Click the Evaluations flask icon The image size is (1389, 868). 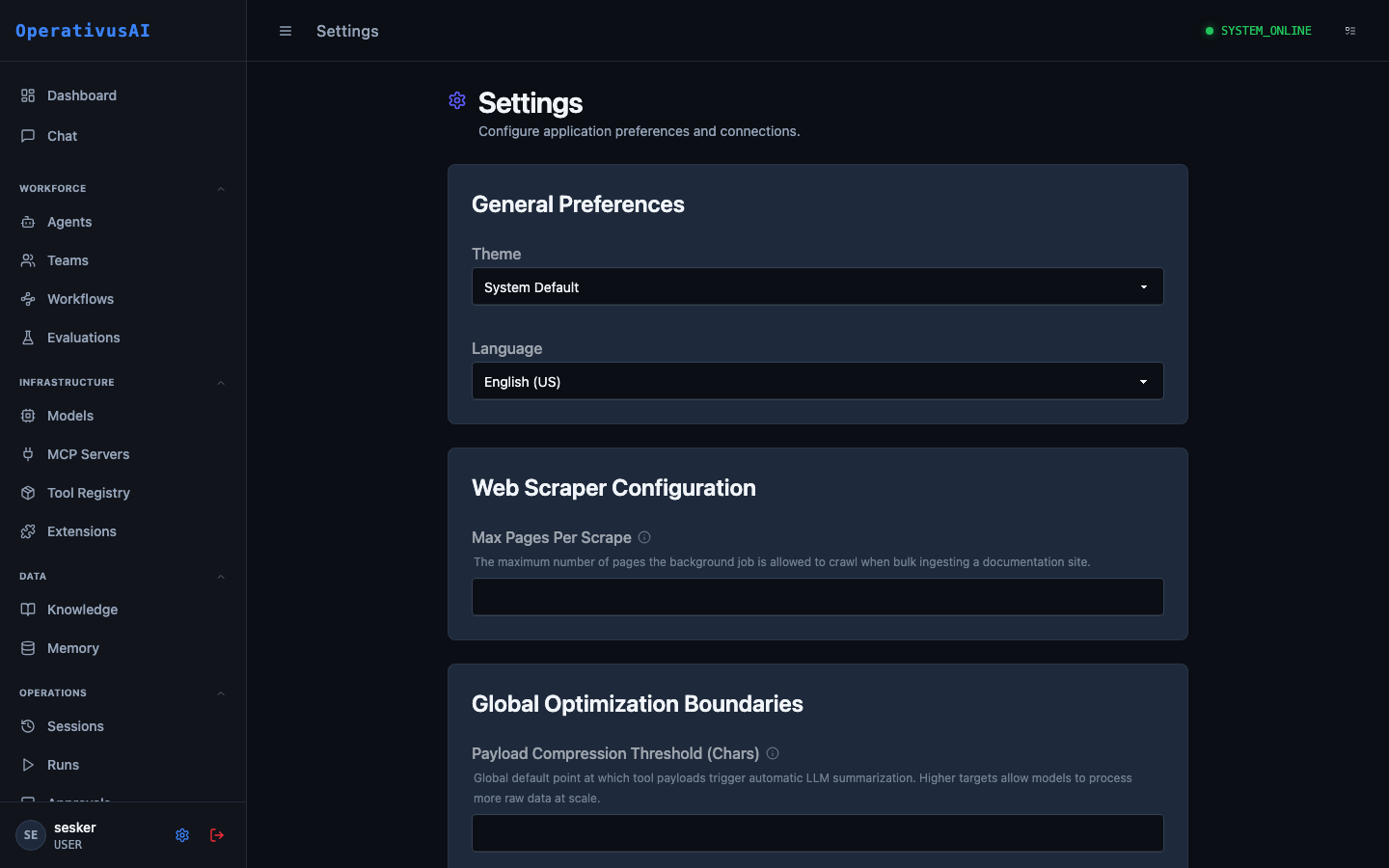pos(28,338)
